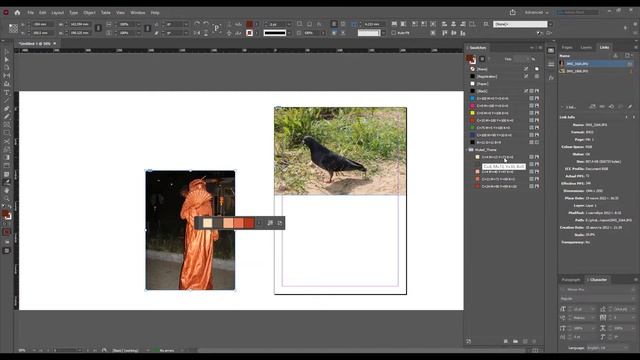
Task: Select the Pen tool
Action: (x=7, y=109)
